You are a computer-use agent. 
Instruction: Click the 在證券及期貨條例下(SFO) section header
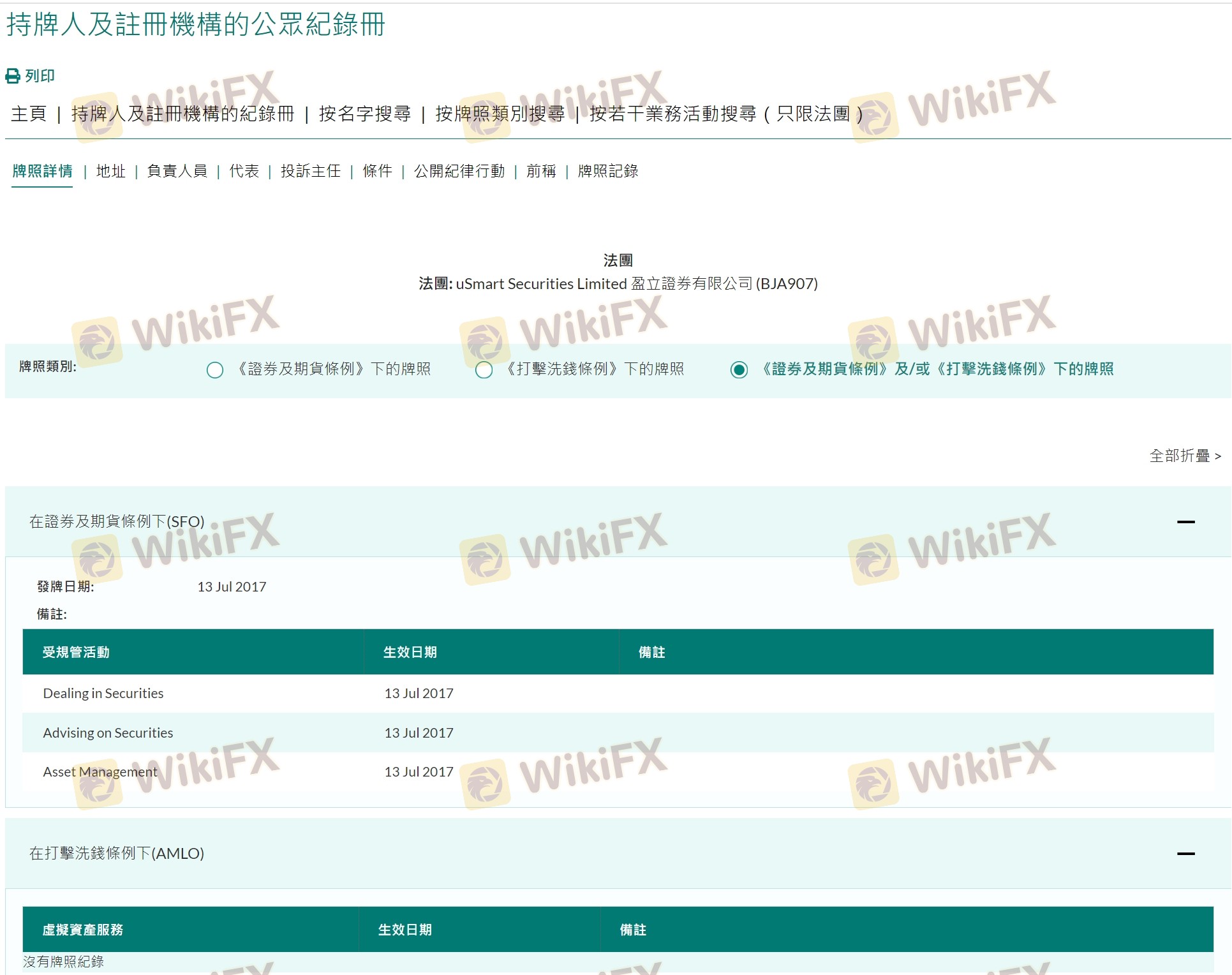(x=618, y=522)
